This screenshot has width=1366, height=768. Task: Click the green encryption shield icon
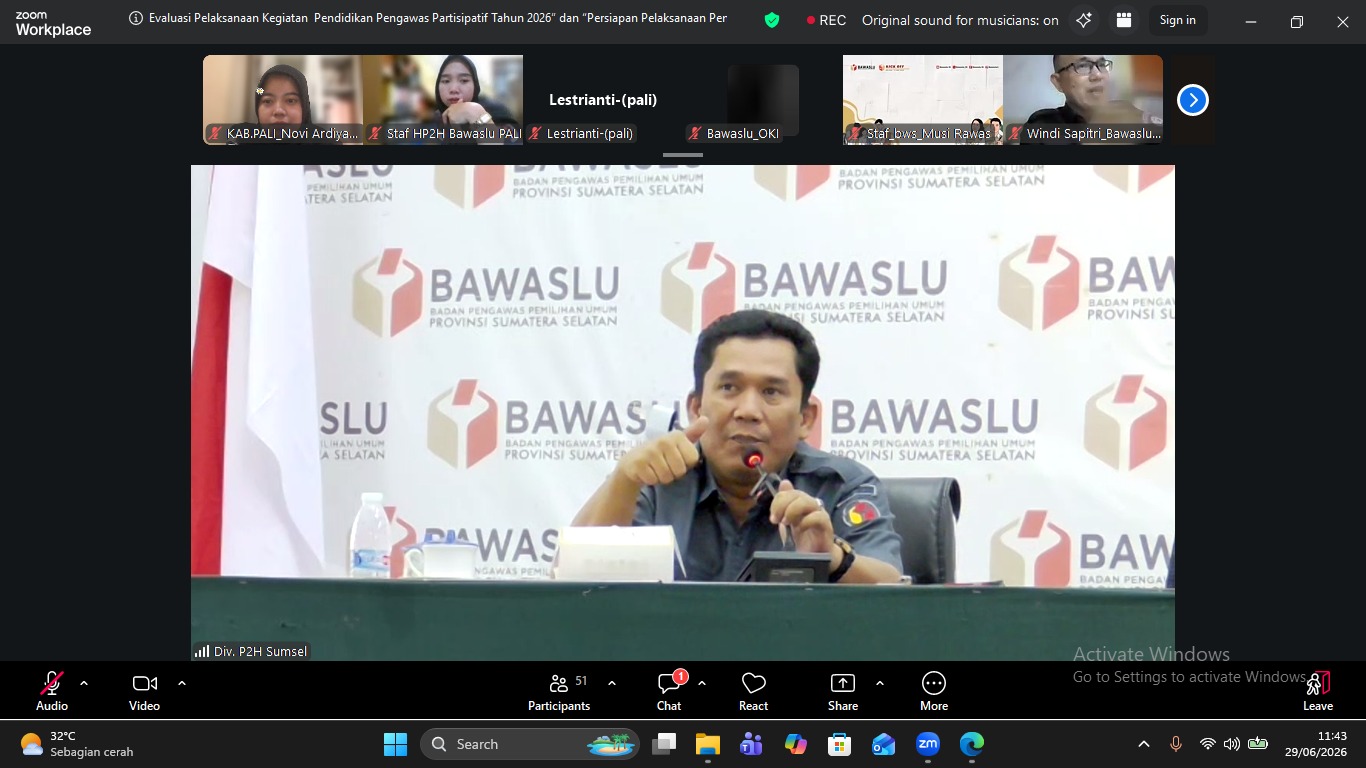772,20
